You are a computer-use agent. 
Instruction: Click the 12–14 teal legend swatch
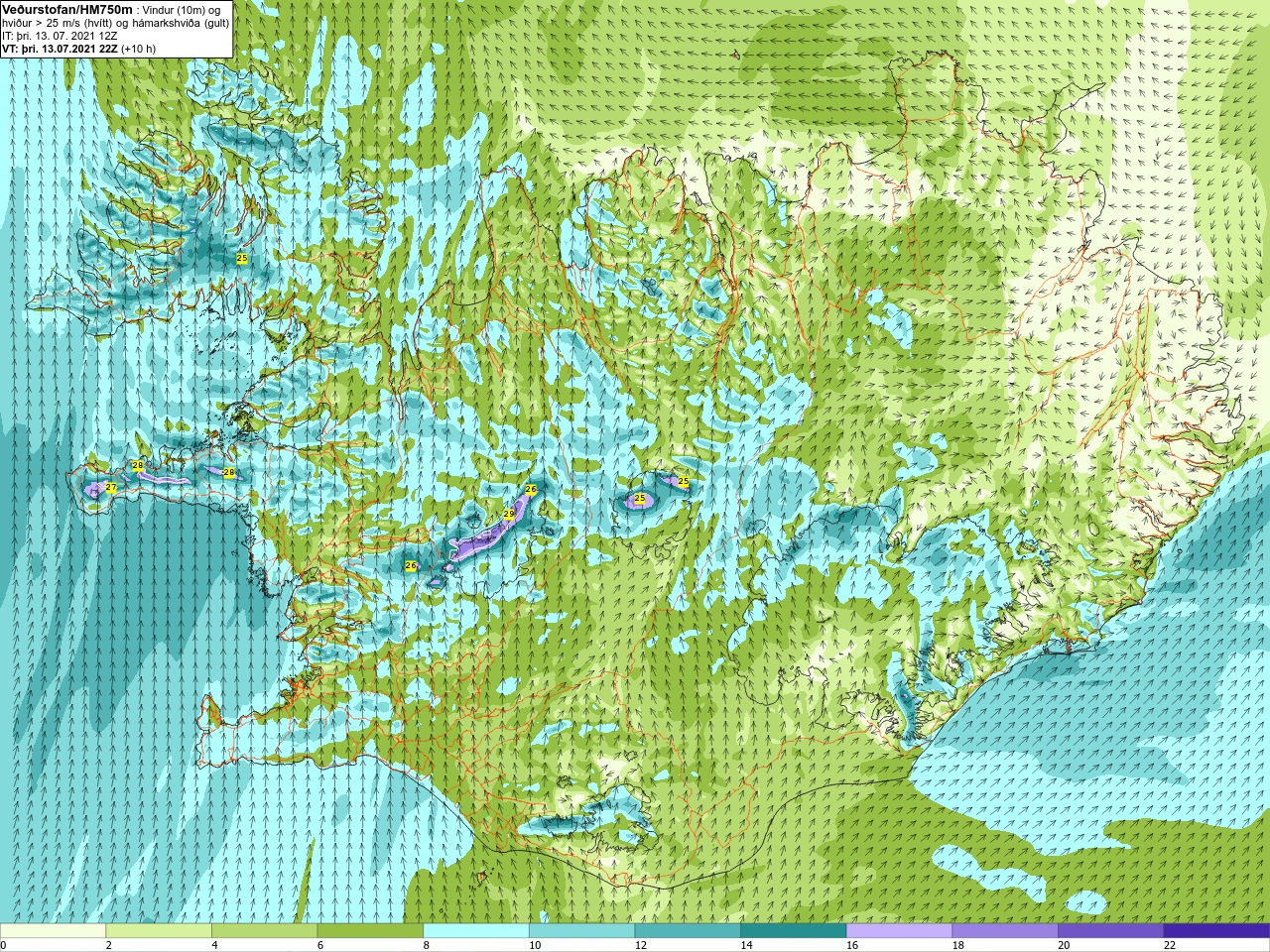pos(688,931)
